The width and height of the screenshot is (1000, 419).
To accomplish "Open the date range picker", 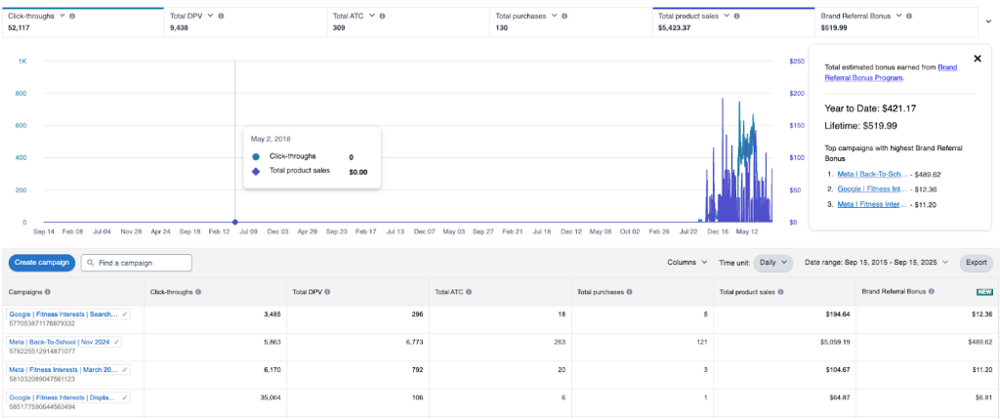I will click(876, 263).
